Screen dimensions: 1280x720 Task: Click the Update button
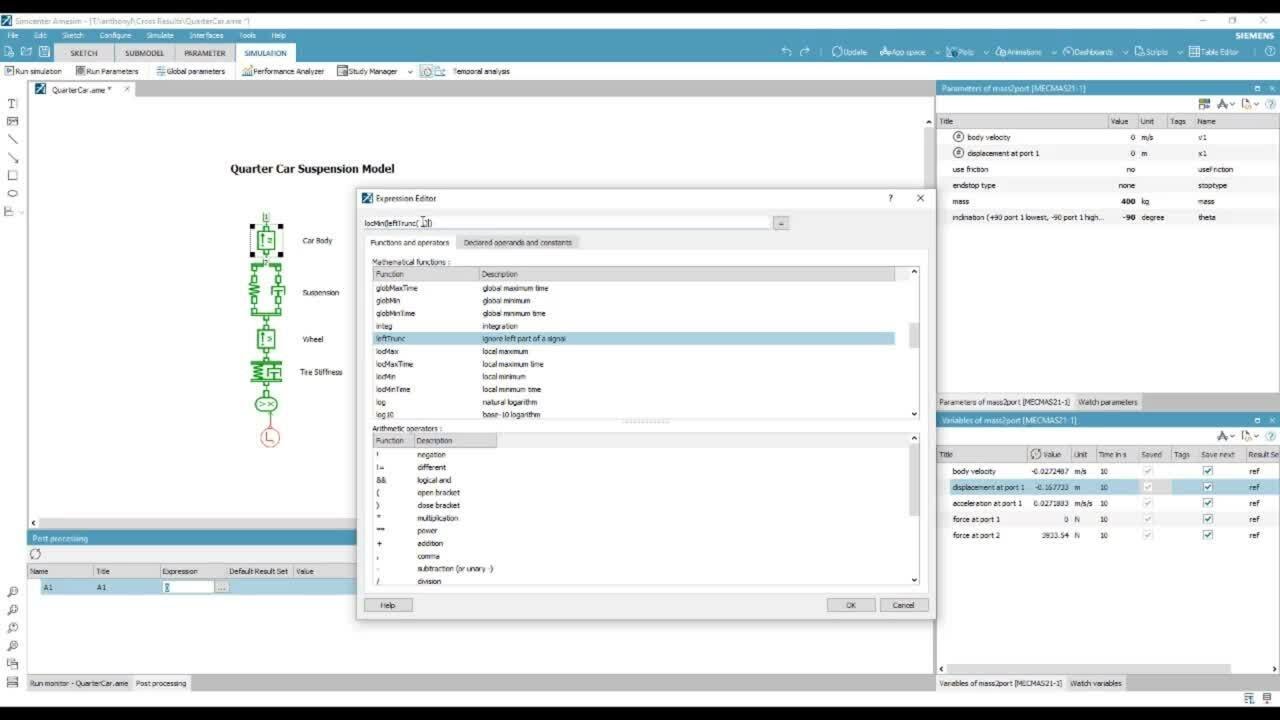coord(849,52)
